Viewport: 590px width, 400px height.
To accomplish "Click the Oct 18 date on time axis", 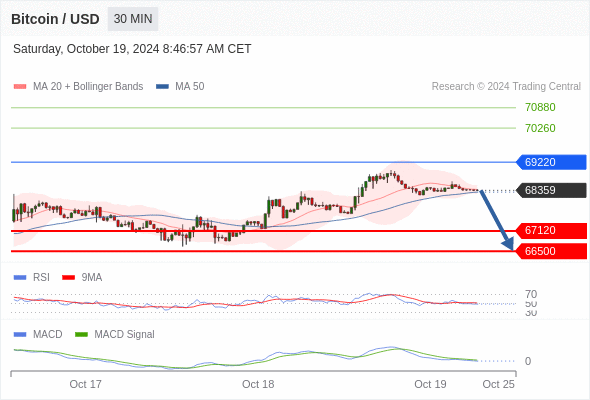I will [258, 384].
